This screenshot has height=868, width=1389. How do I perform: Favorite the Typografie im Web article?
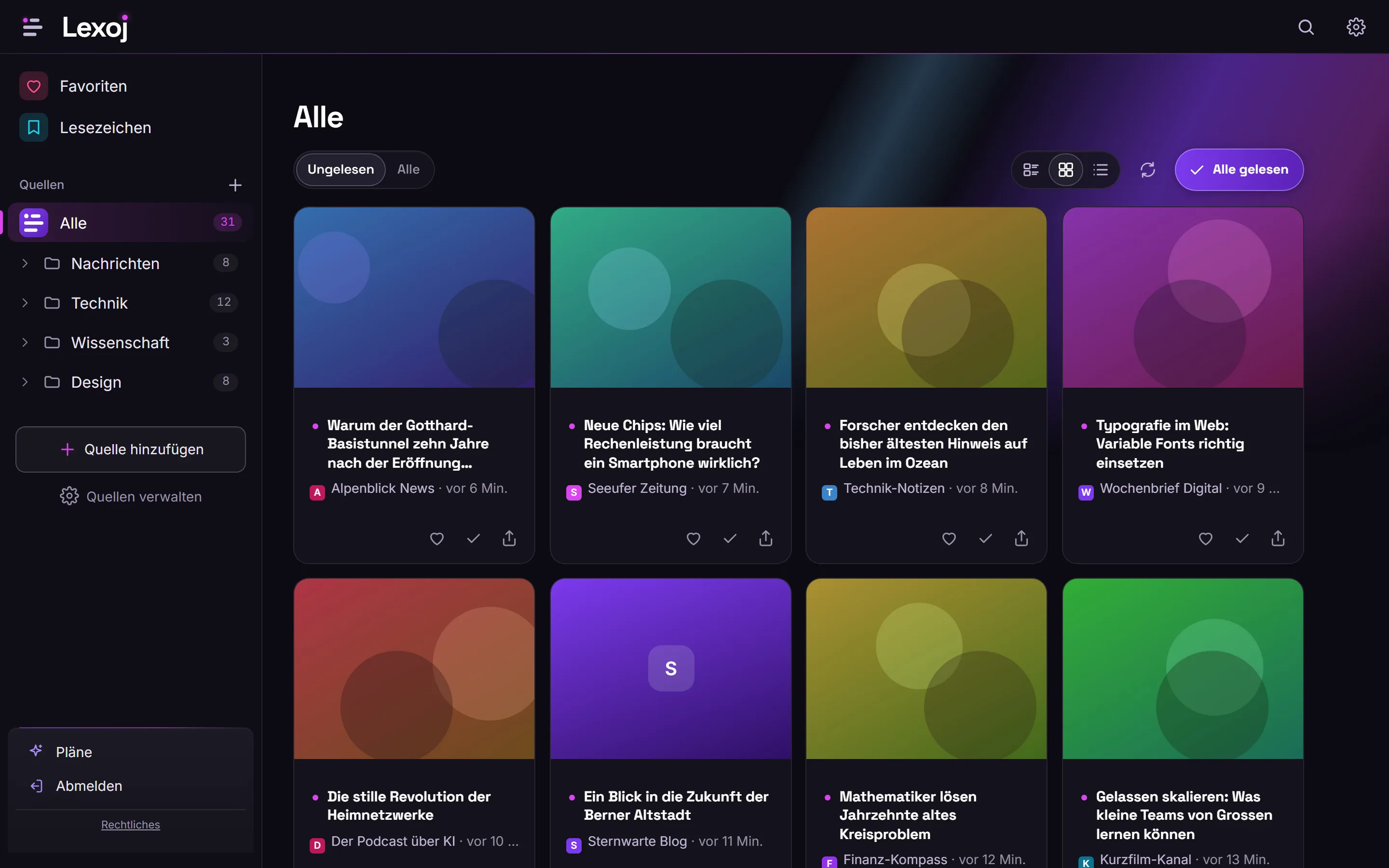coord(1205,539)
